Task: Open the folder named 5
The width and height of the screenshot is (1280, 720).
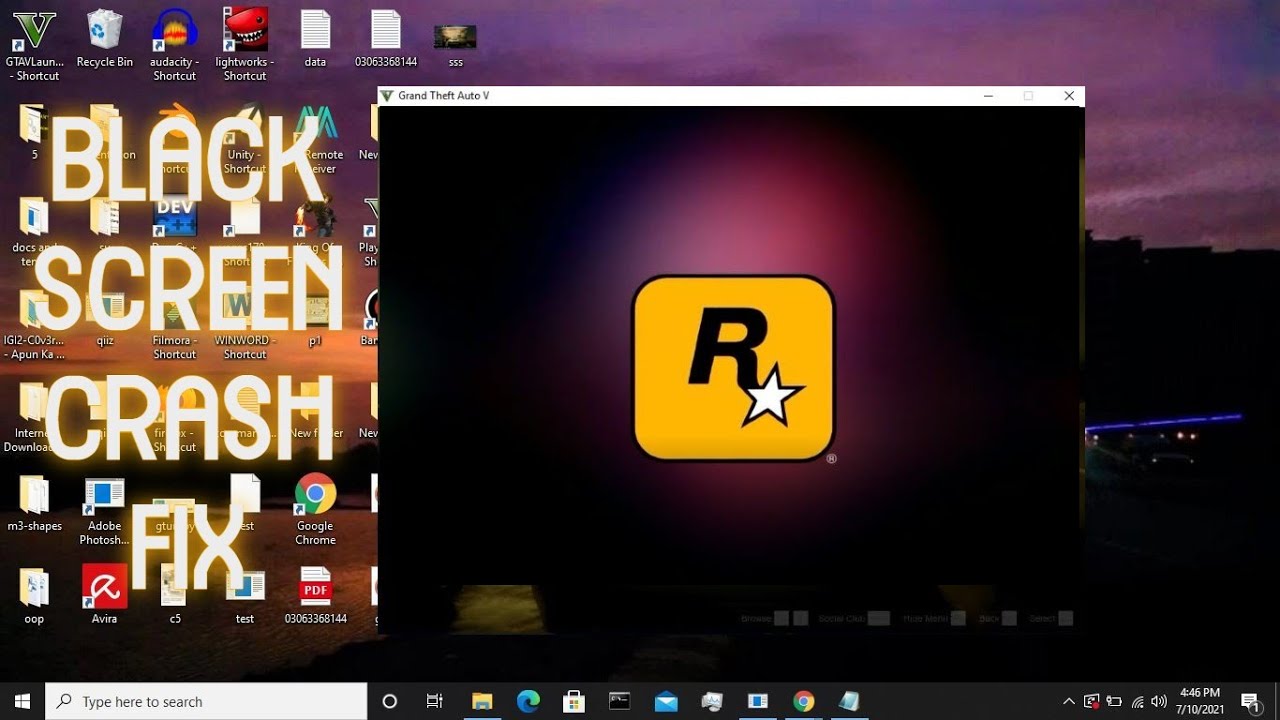Action: [34, 132]
